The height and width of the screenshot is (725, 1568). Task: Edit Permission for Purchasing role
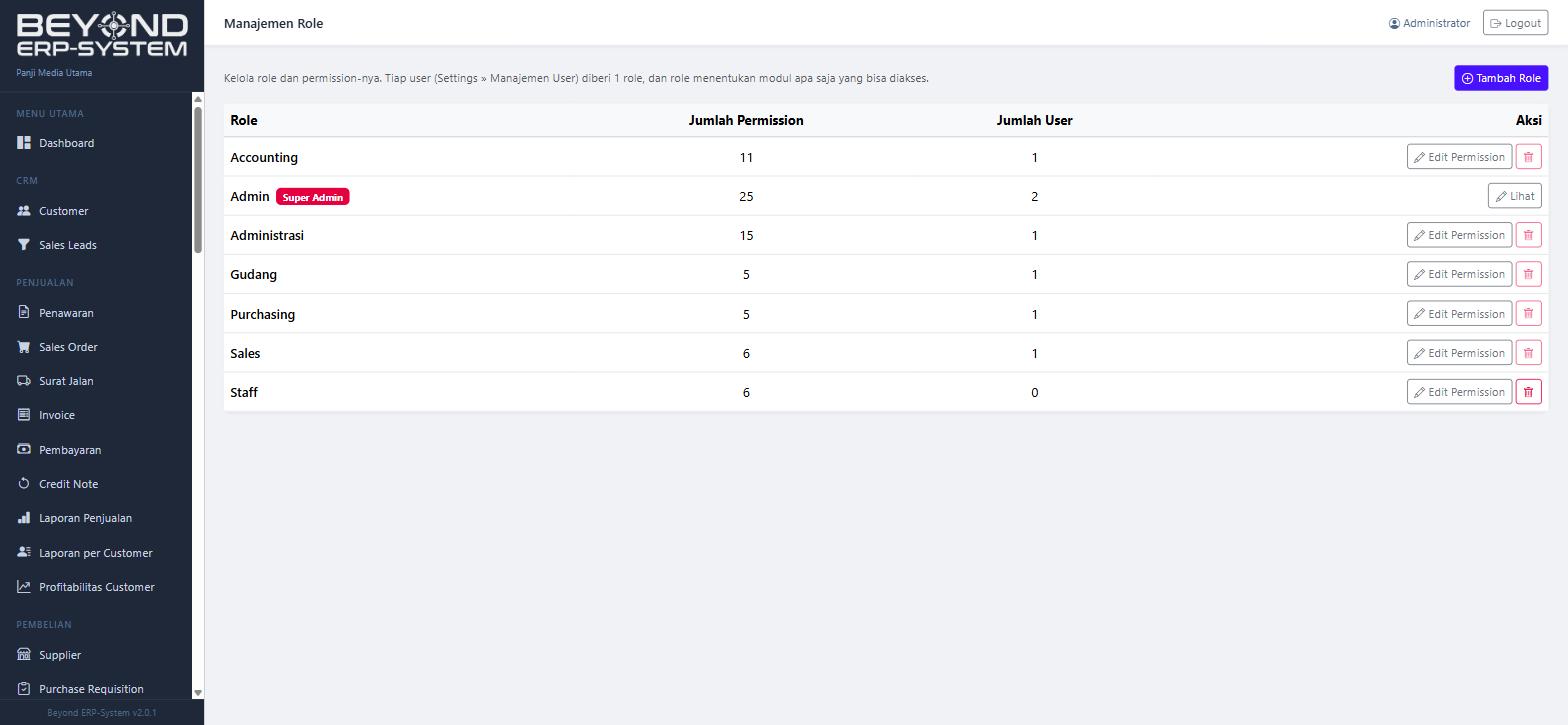tap(1459, 314)
